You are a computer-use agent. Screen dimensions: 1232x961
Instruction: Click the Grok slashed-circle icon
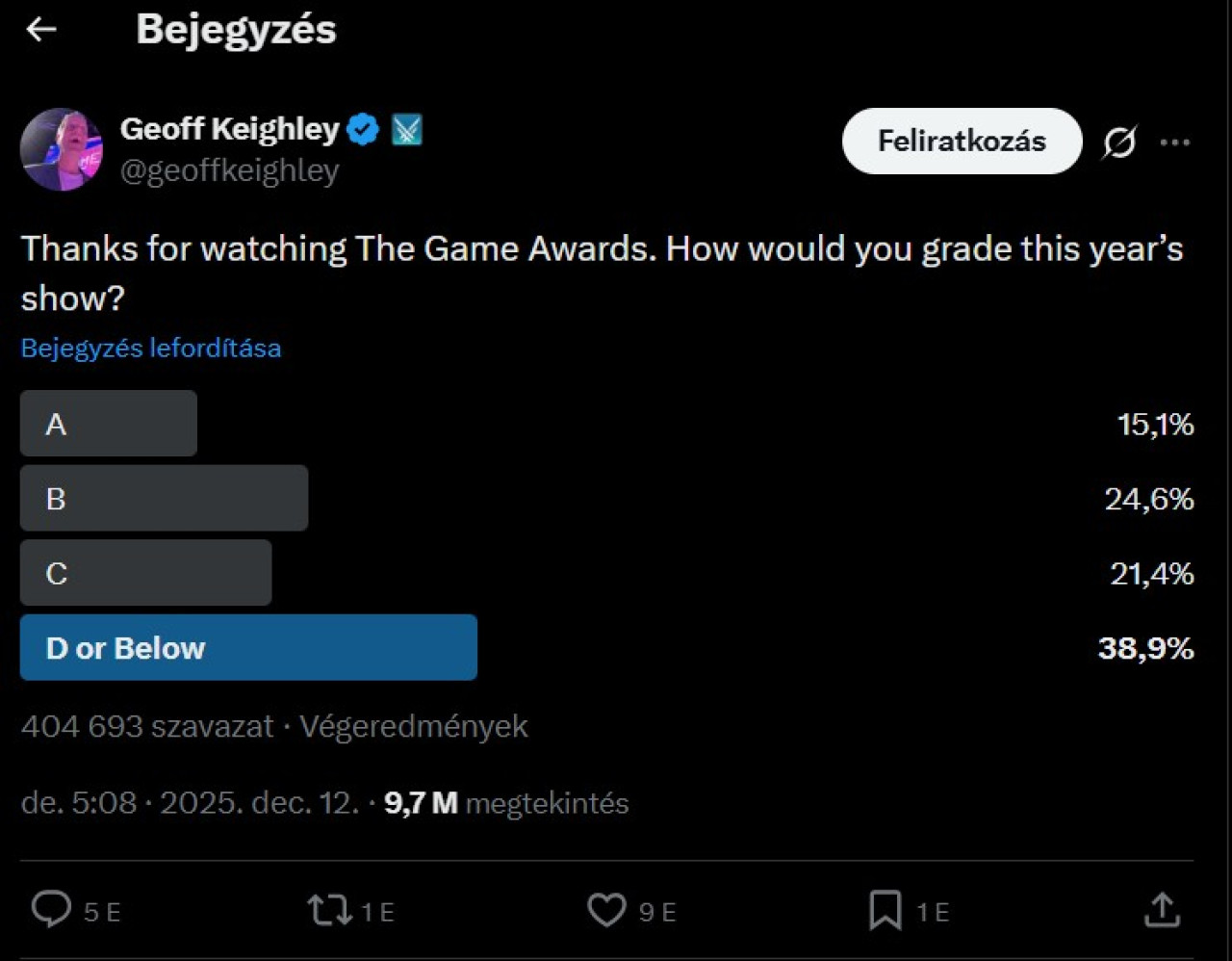click(1119, 143)
